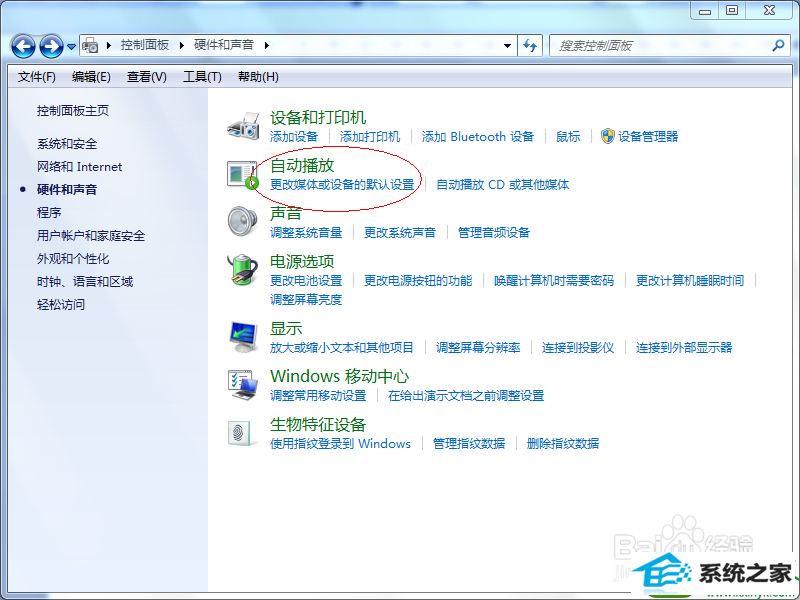The width and height of the screenshot is (800, 600).
Task: Click 唤醒计算机时需要密码 link
Action: pos(554,281)
